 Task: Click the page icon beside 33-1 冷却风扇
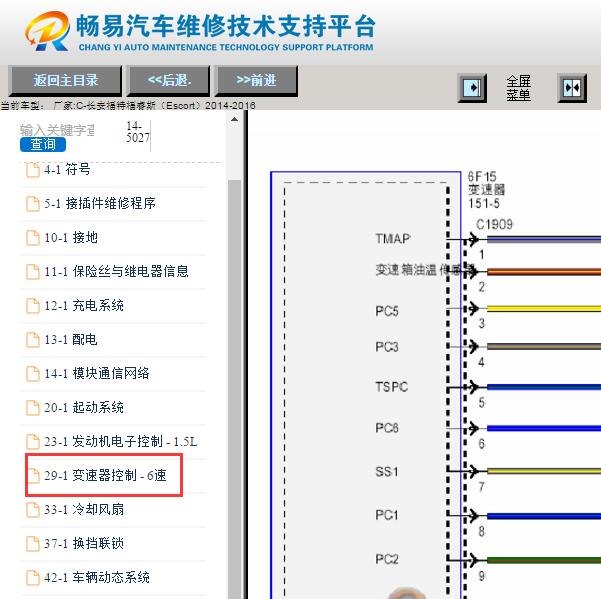point(33,510)
